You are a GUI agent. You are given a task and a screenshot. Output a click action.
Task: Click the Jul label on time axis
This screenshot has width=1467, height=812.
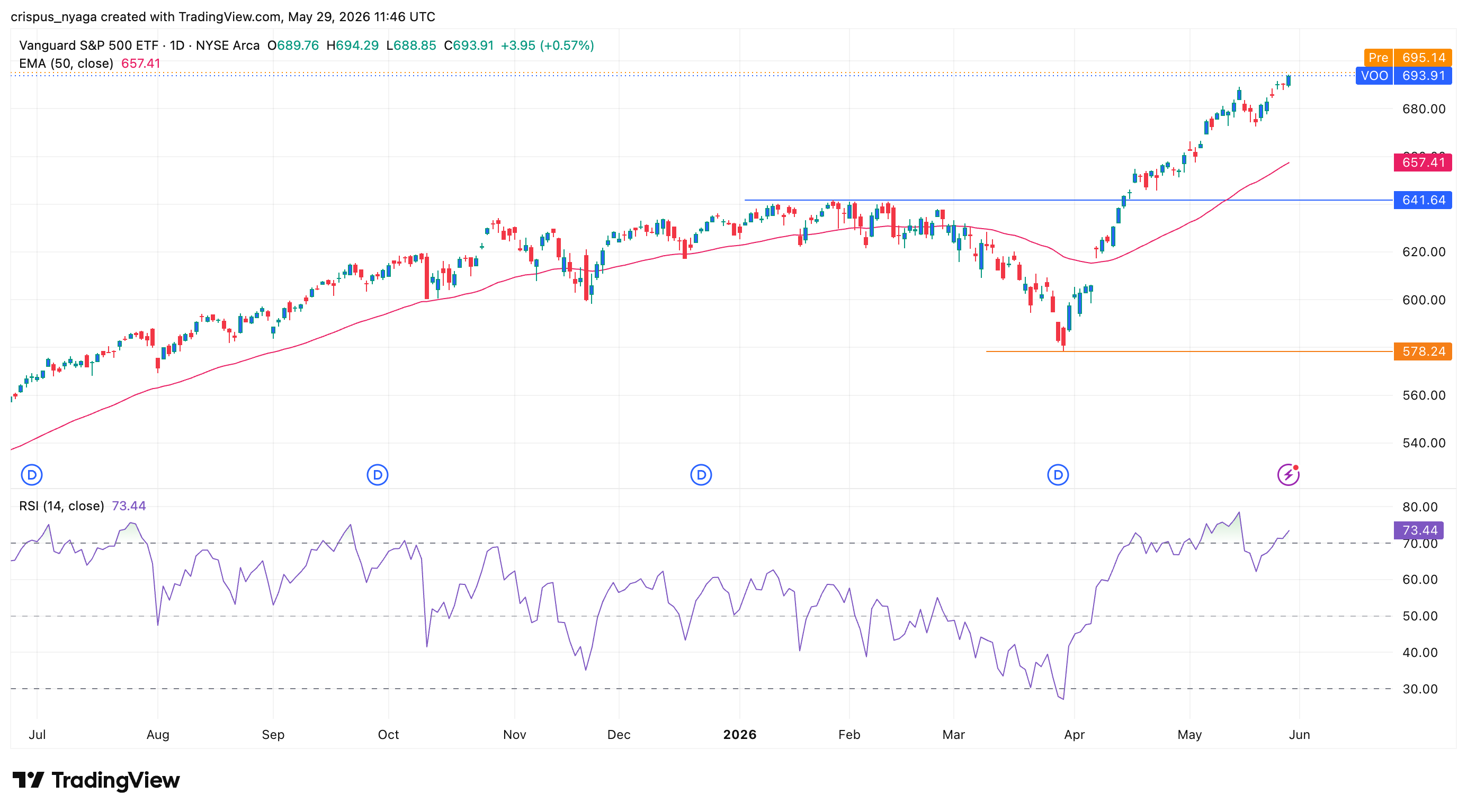click(x=37, y=735)
